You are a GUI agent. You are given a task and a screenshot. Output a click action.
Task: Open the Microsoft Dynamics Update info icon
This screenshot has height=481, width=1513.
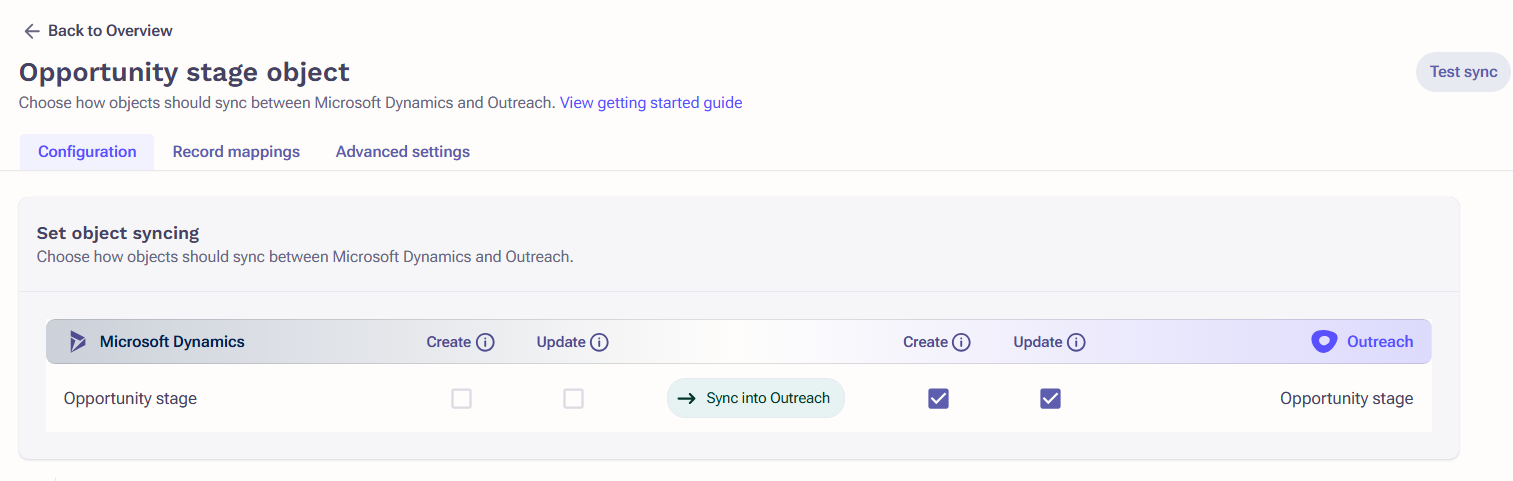(x=600, y=342)
